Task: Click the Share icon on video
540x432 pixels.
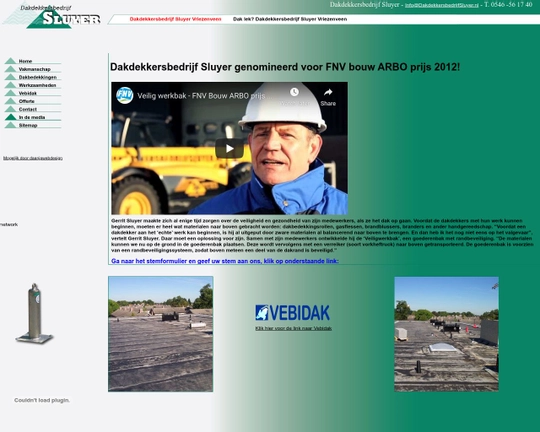Action: click(x=328, y=97)
